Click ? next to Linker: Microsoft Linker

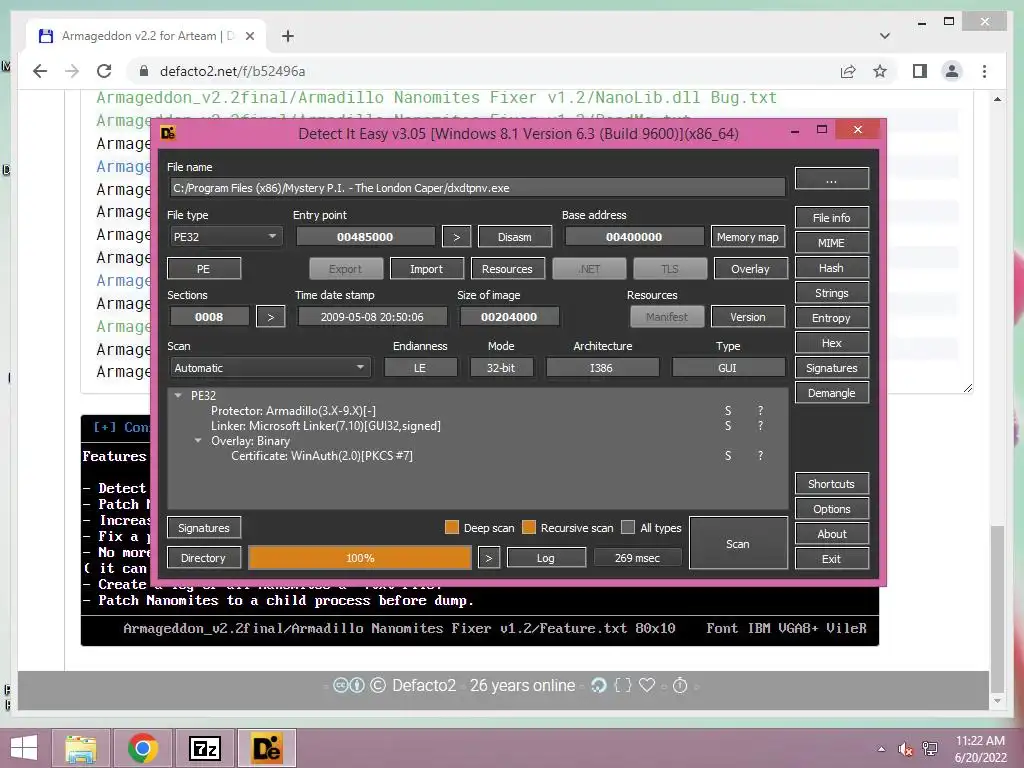coord(760,426)
